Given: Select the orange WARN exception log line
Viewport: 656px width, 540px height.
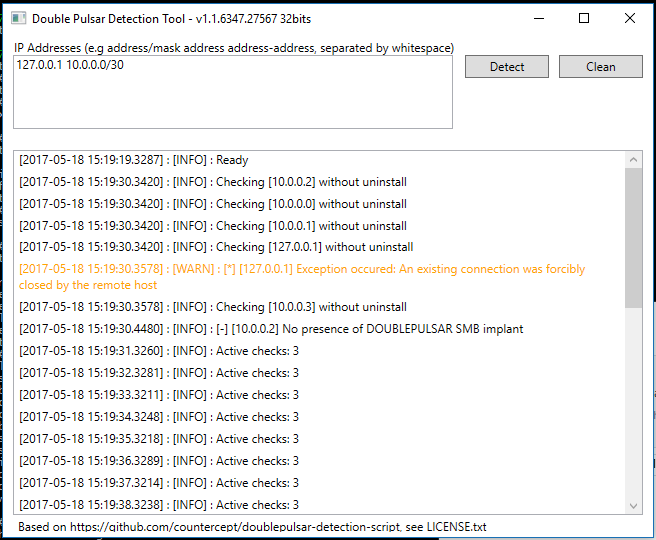Looking at the screenshot, I should tap(302, 277).
